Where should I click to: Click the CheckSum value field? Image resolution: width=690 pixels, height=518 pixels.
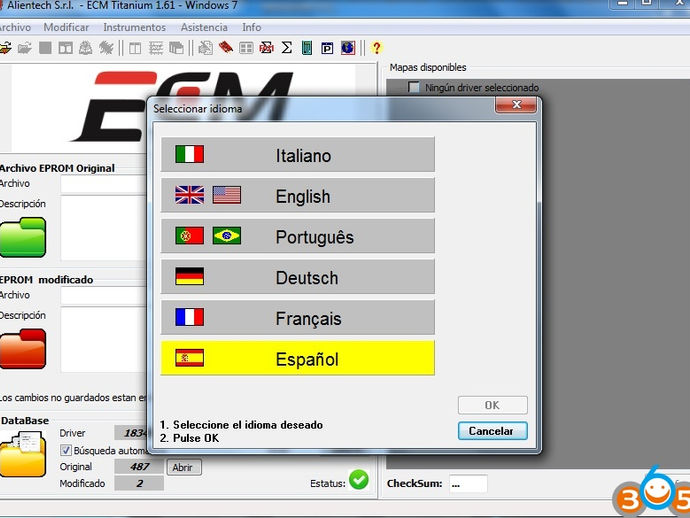[468, 484]
